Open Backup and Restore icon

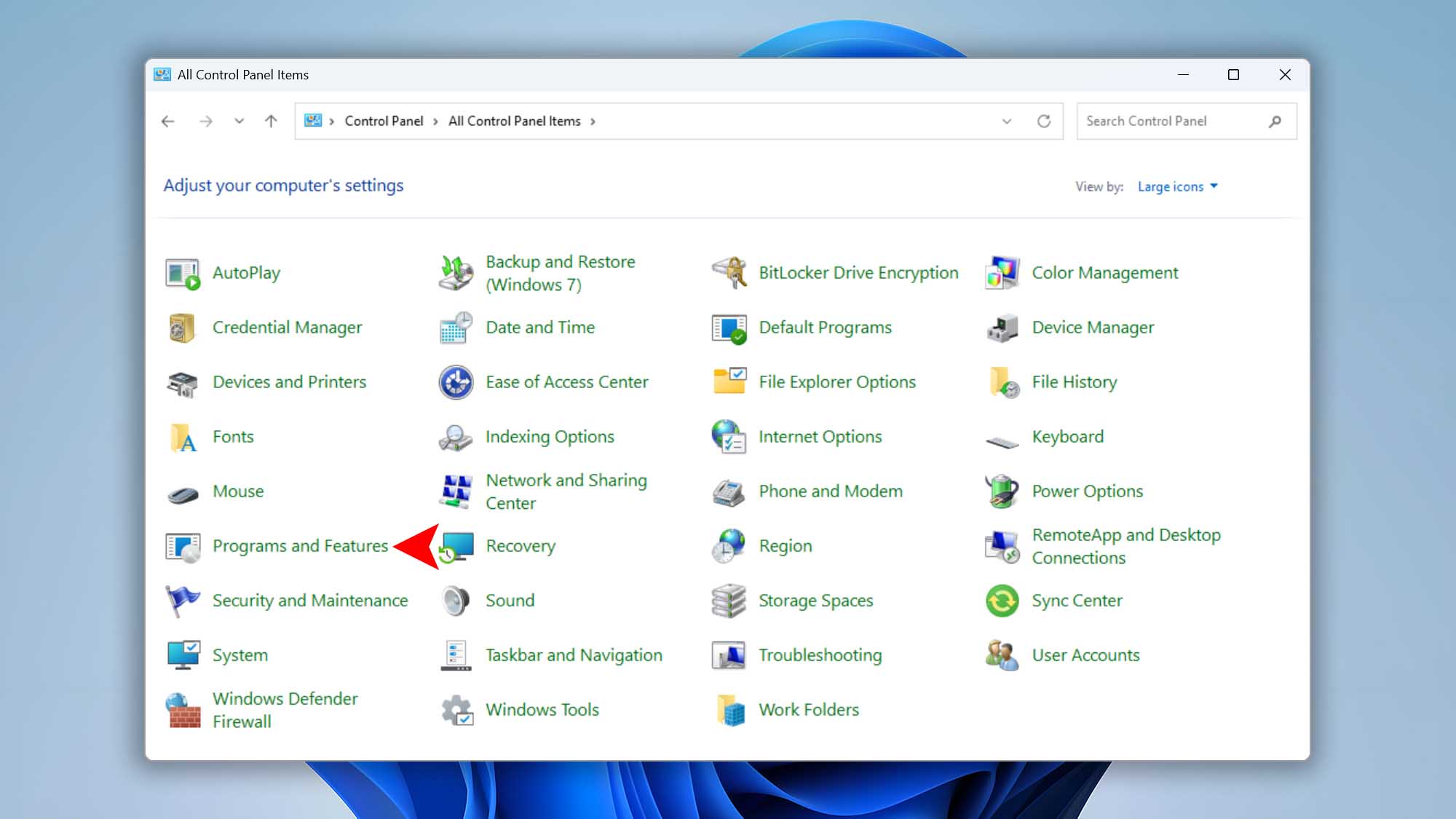click(x=456, y=274)
